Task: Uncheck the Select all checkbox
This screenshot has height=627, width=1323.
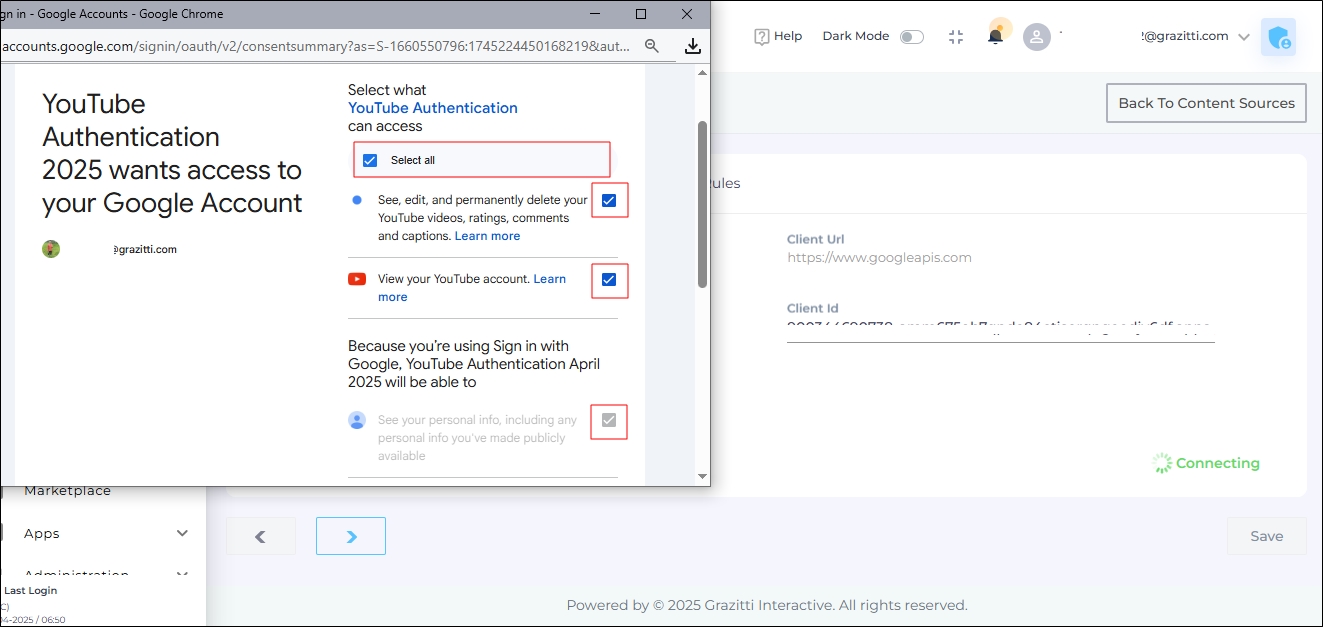Action: pyautogui.click(x=370, y=160)
